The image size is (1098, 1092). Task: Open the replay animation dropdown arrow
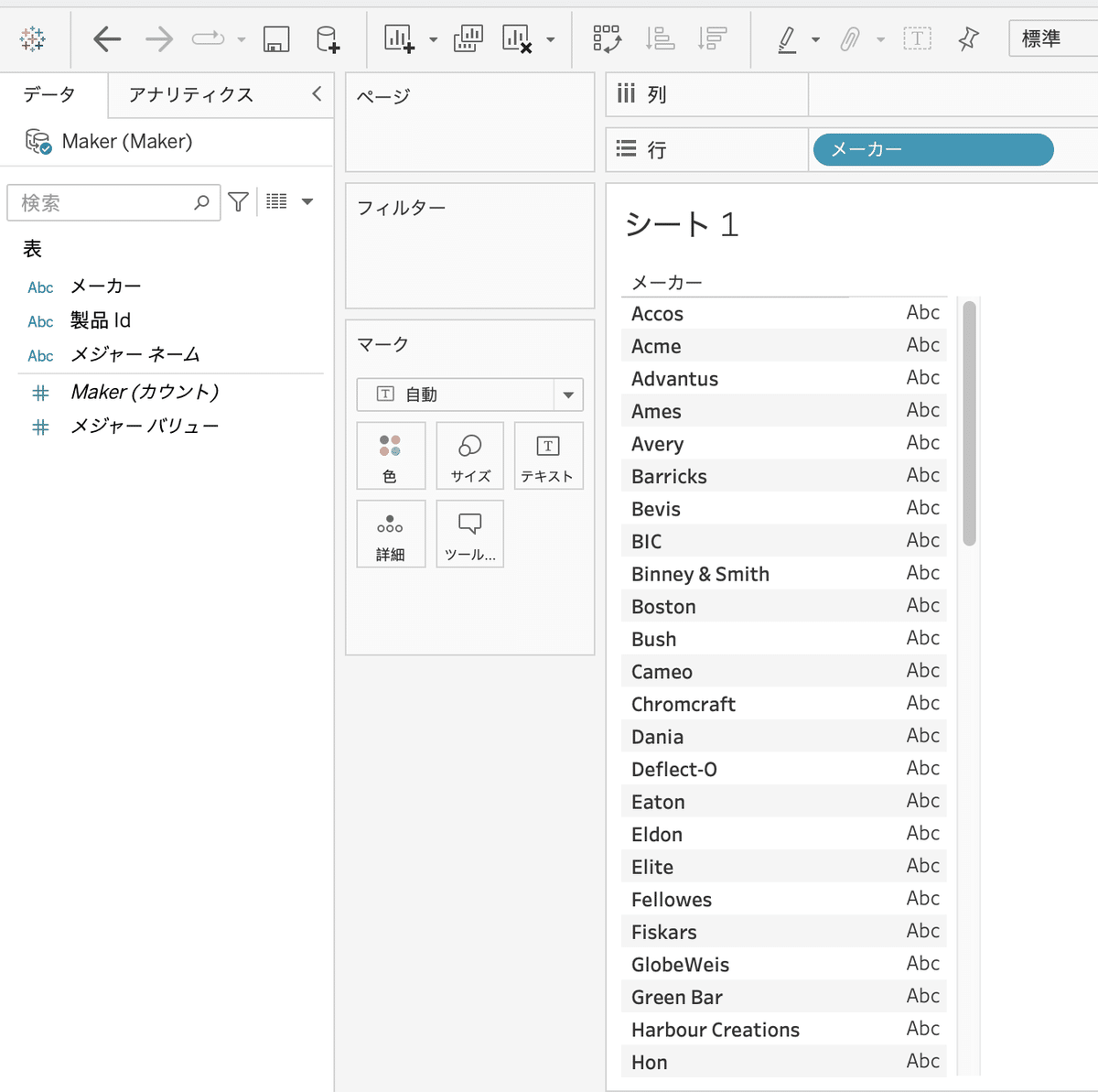[x=242, y=39]
